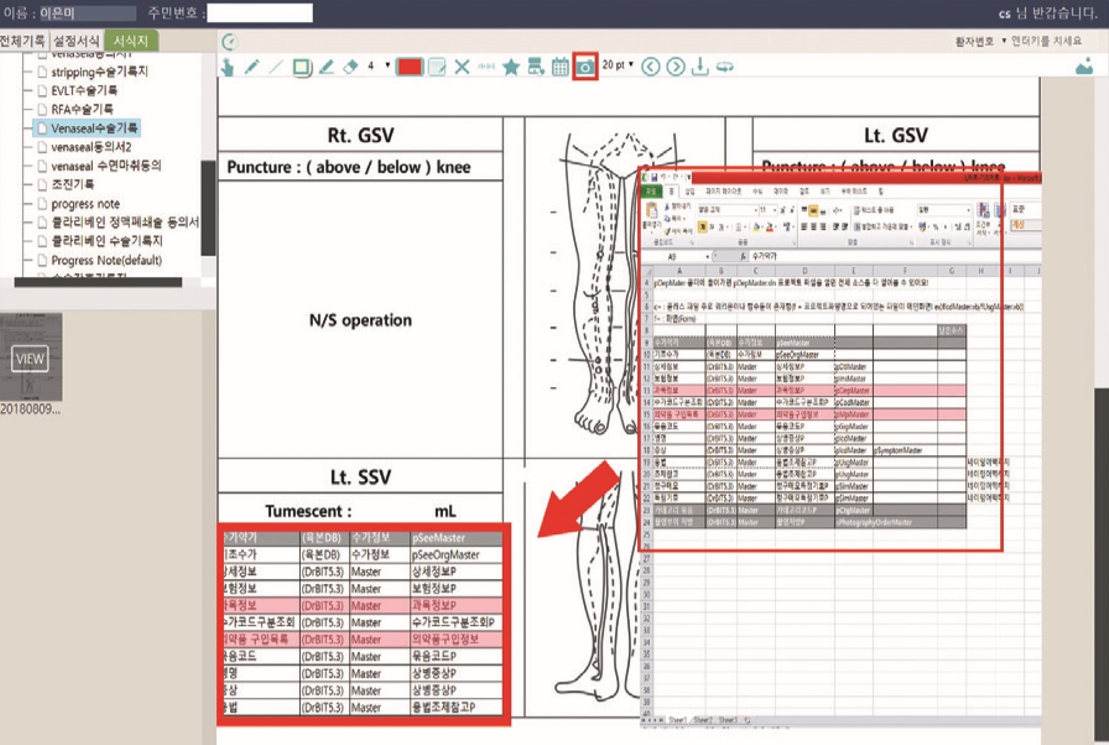Click the width spacing icon beside X

pos(486,67)
